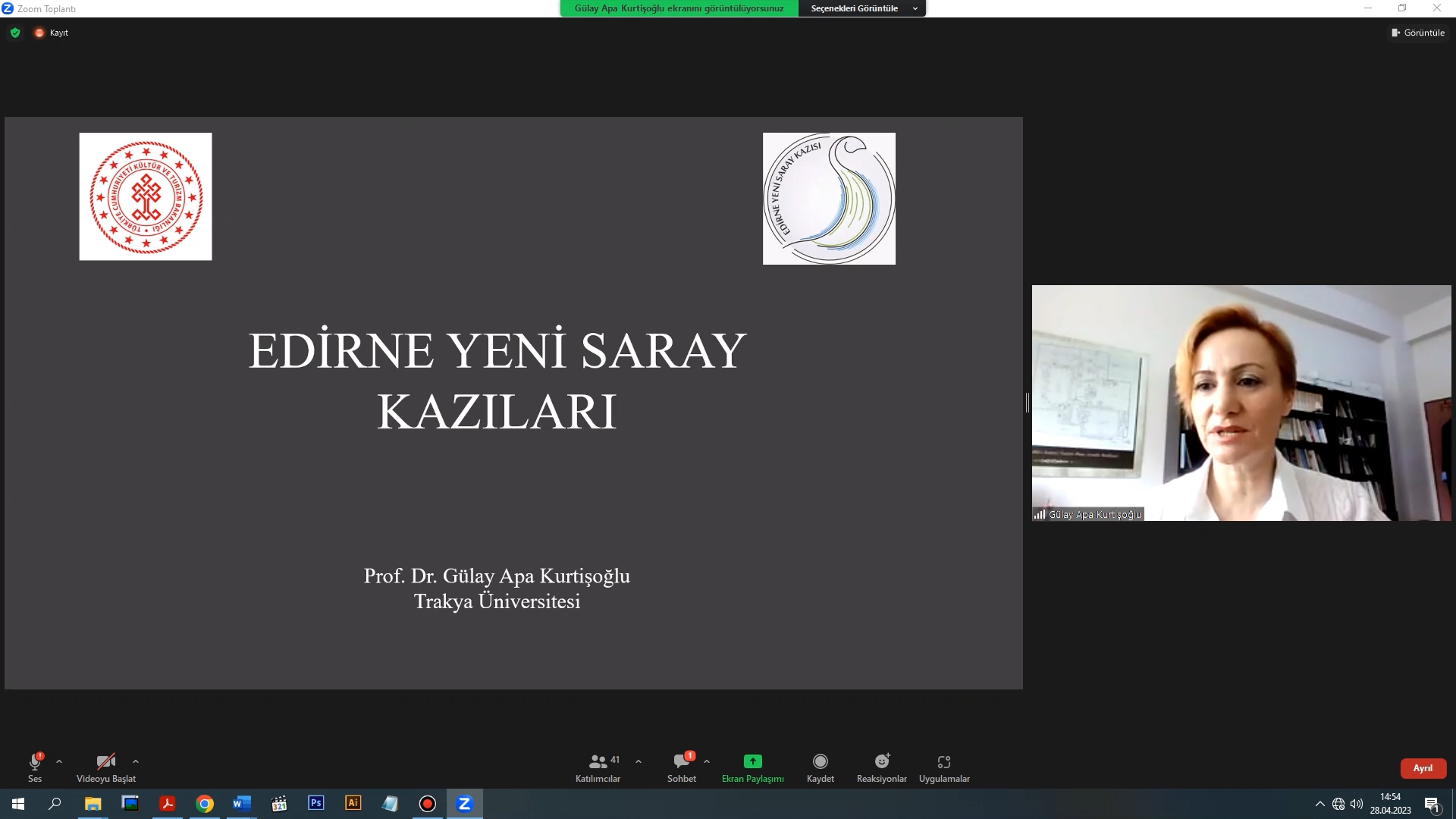The width and height of the screenshot is (1456, 819).
Task: Expand audio options arrow next to Ses
Action: (x=59, y=761)
